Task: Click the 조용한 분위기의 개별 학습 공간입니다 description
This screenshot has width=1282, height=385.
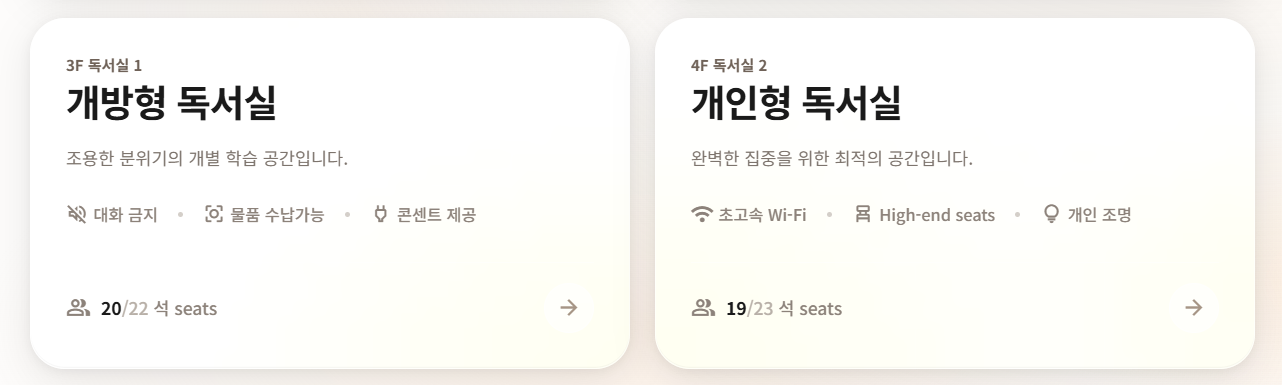Action: pyautogui.click(x=207, y=159)
